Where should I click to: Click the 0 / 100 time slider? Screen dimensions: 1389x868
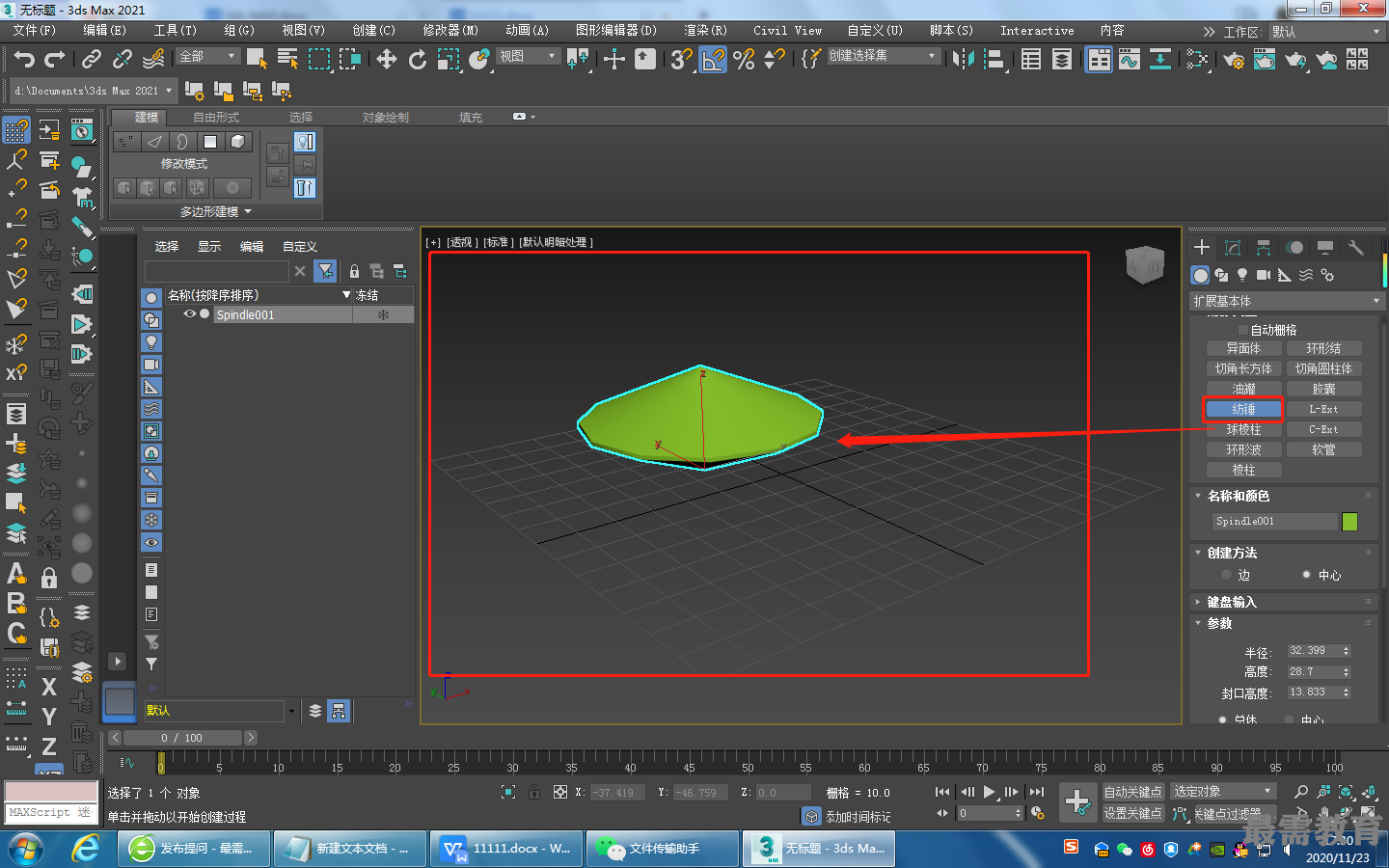point(181,738)
